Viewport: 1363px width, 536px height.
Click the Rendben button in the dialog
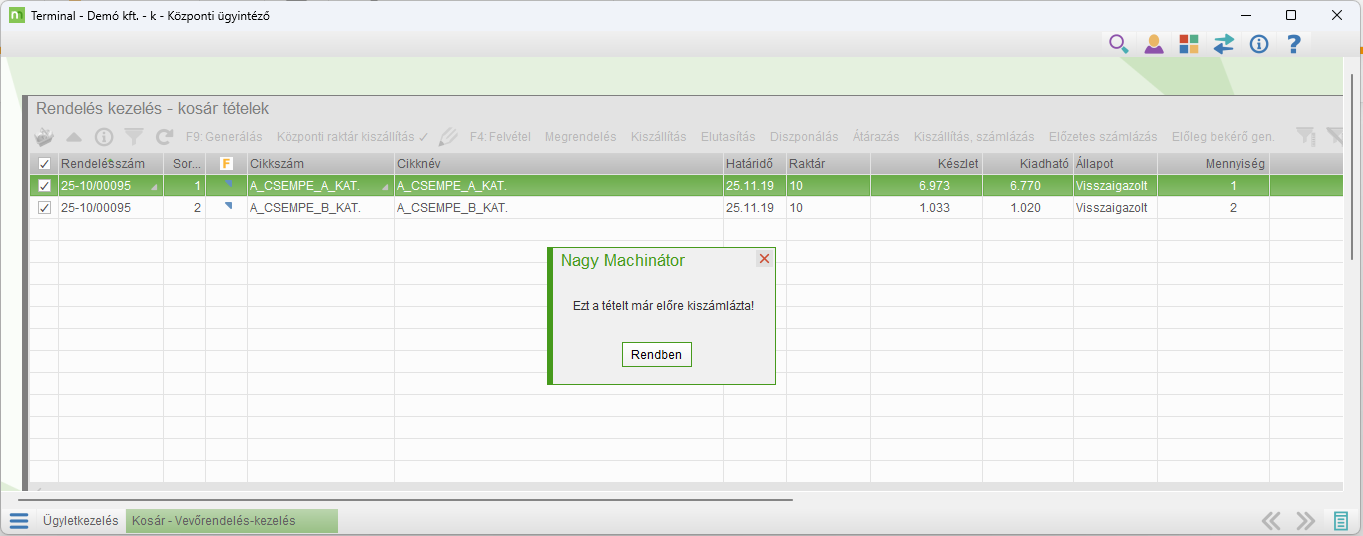point(656,355)
